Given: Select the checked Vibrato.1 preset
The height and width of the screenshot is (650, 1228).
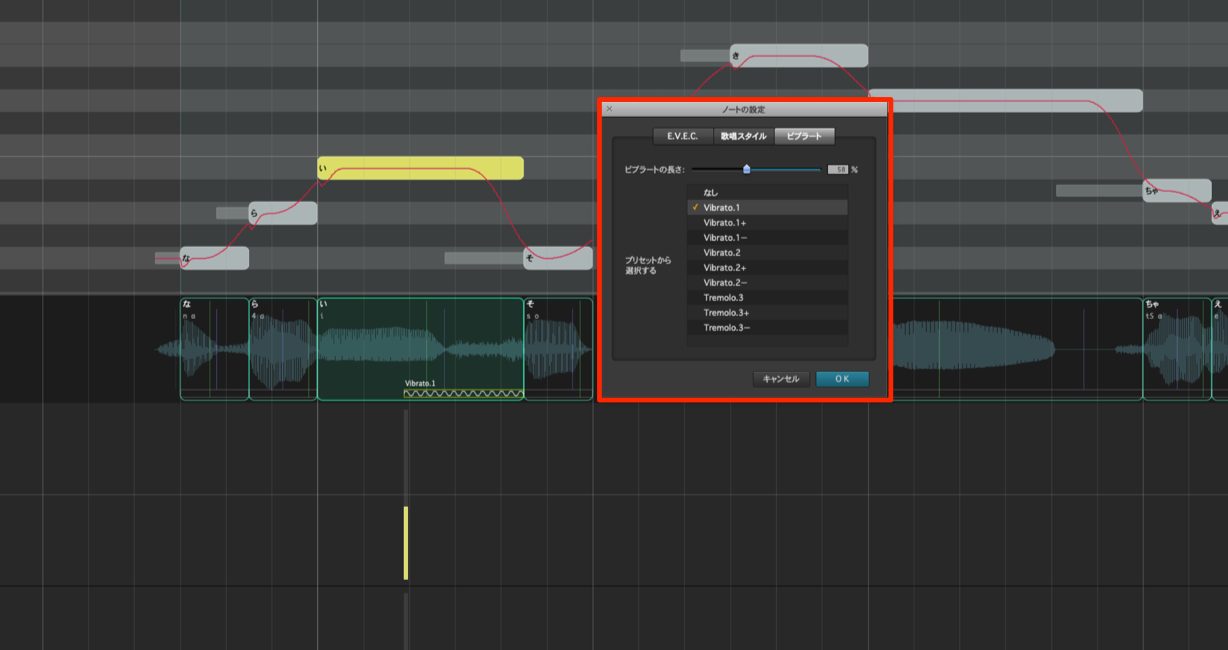Looking at the screenshot, I should (768, 207).
